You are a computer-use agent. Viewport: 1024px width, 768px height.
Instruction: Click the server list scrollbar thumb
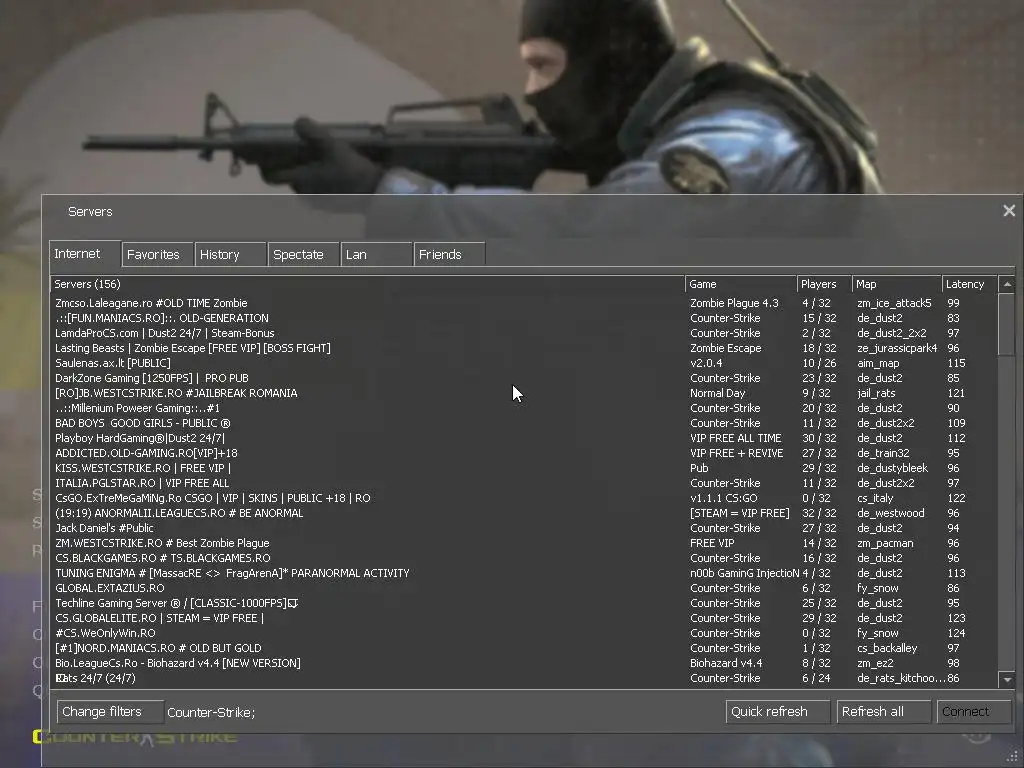[x=1007, y=325]
